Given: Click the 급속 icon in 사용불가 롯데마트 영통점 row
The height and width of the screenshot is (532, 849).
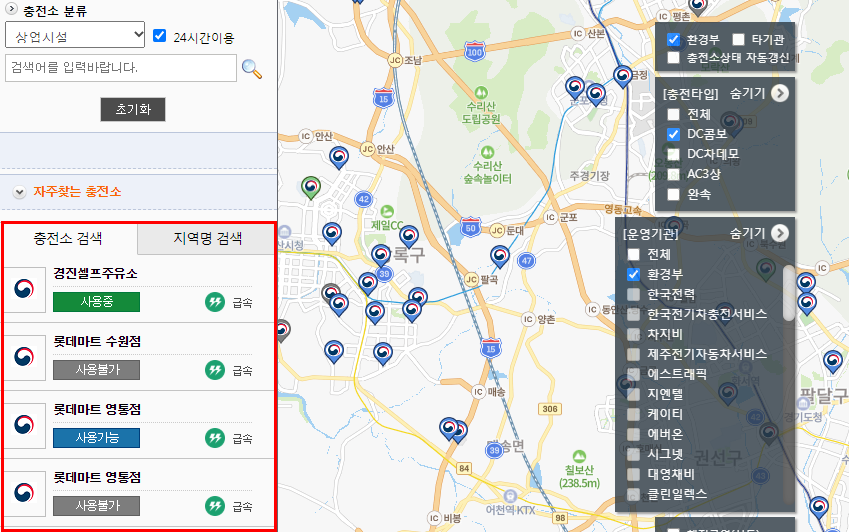Looking at the screenshot, I should point(215,506).
